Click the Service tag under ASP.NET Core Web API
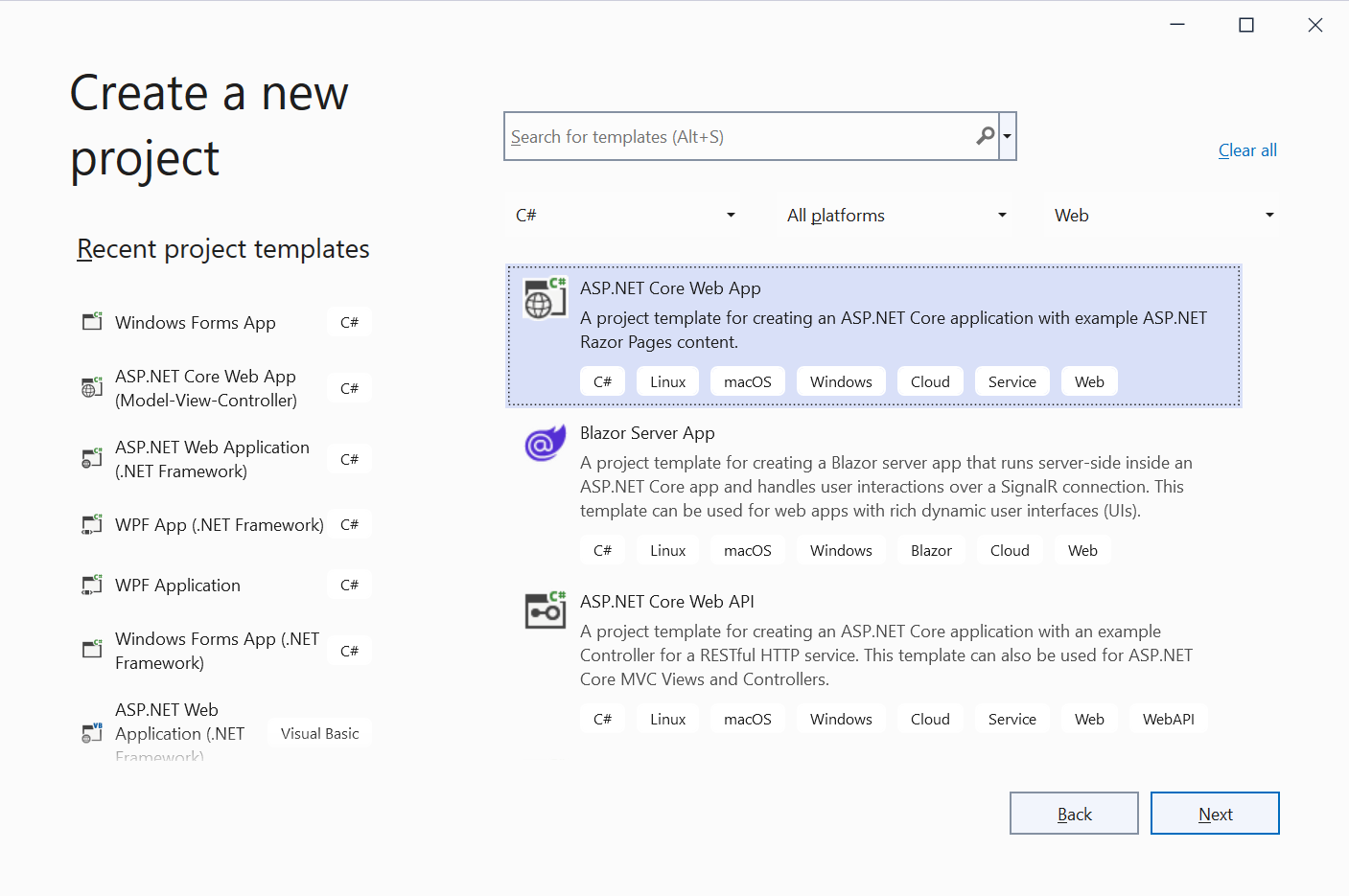 click(x=1012, y=719)
